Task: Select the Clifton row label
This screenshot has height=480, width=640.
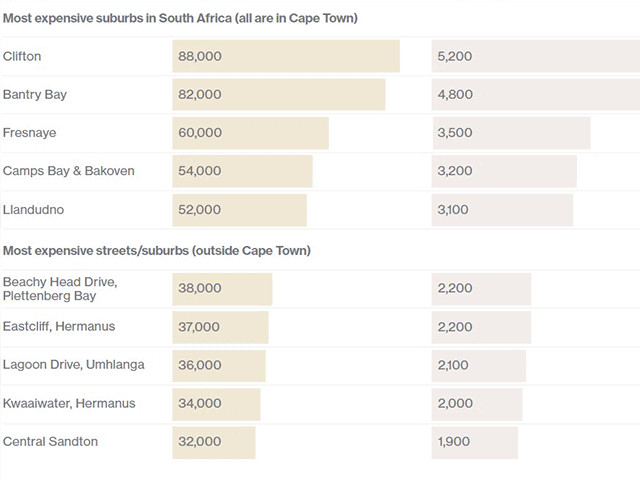Action: tap(23, 57)
